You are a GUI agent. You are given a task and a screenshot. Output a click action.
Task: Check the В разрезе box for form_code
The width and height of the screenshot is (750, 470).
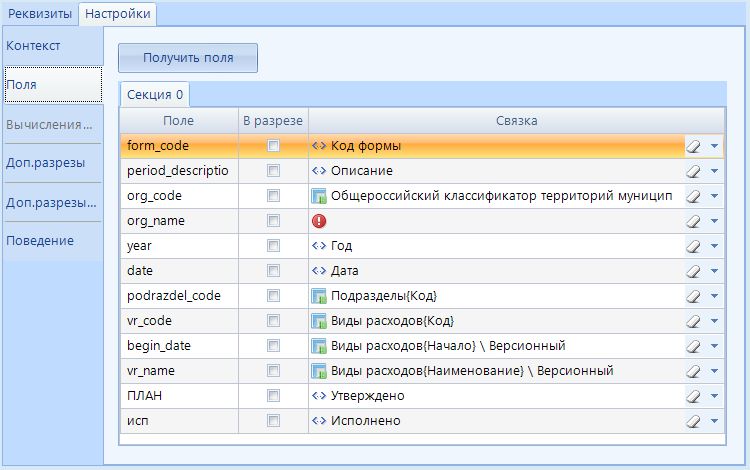coord(273,146)
